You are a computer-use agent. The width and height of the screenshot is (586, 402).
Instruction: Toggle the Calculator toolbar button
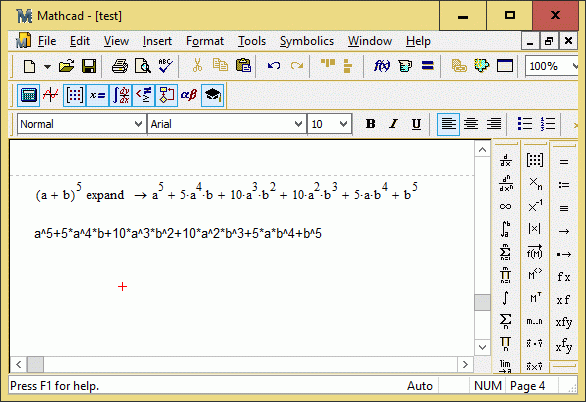tap(28, 96)
